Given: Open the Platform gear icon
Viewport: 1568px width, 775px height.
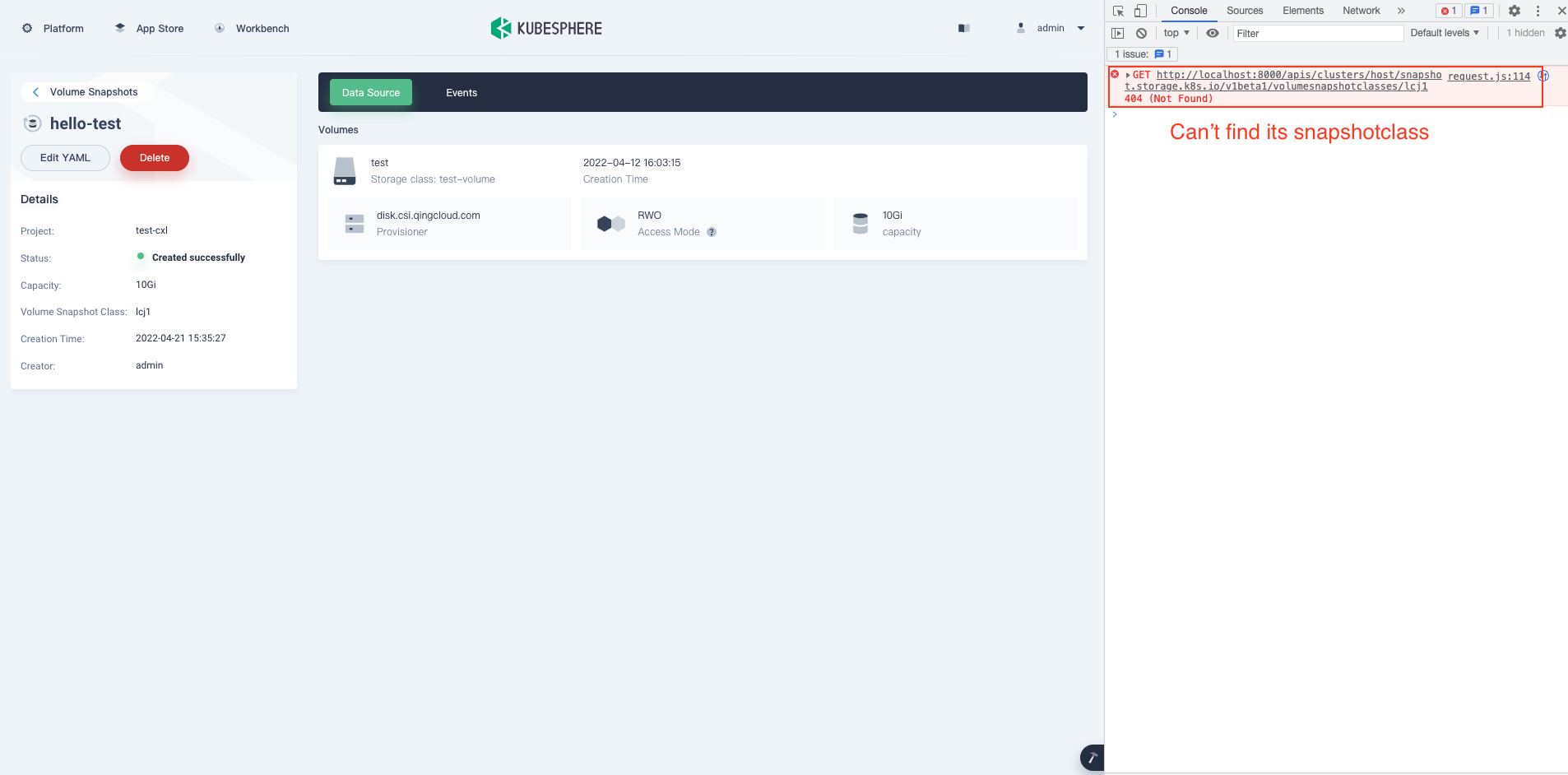Looking at the screenshot, I should (27, 28).
